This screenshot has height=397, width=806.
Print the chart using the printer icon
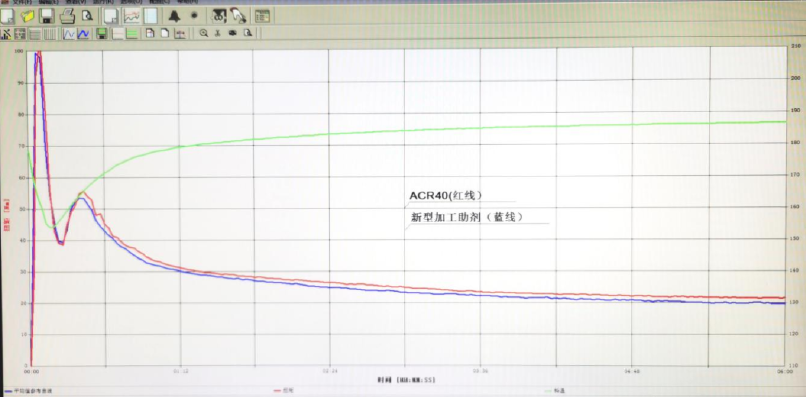tap(67, 16)
